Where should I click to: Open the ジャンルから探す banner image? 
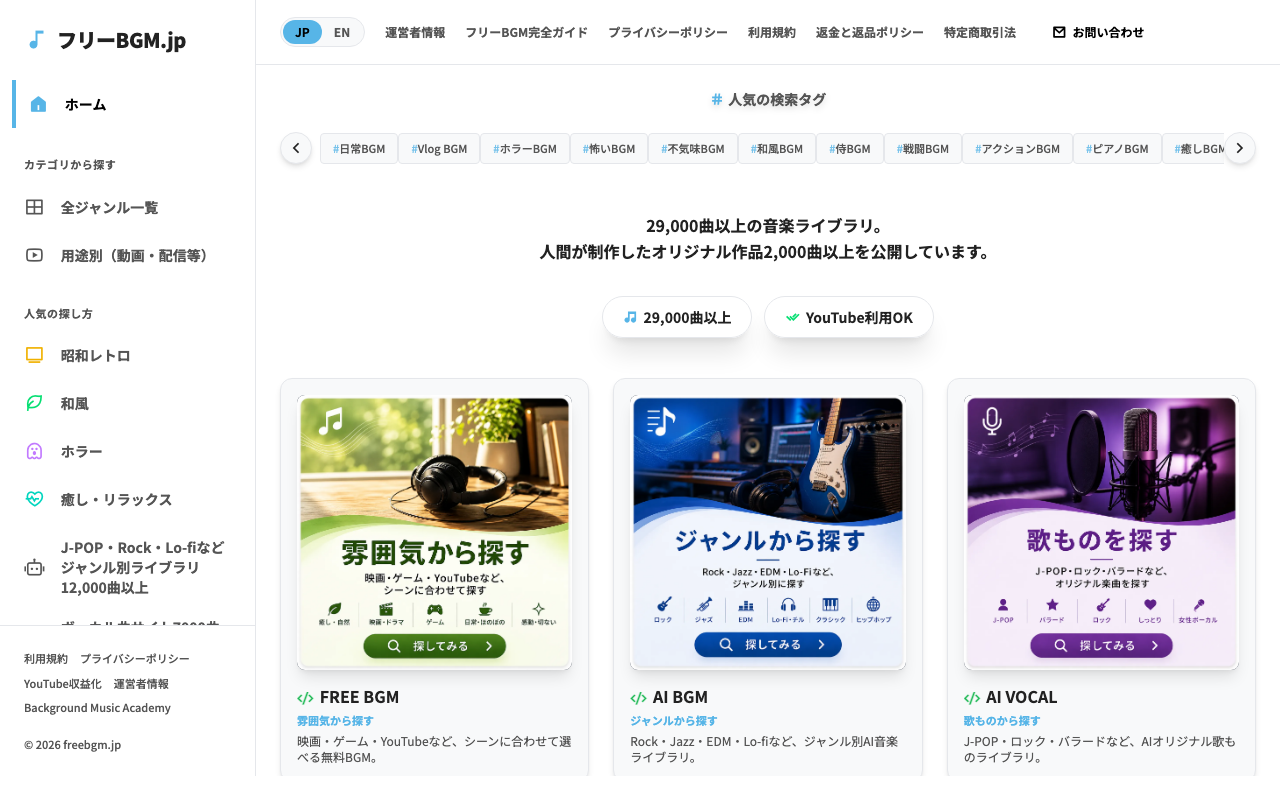click(x=768, y=533)
